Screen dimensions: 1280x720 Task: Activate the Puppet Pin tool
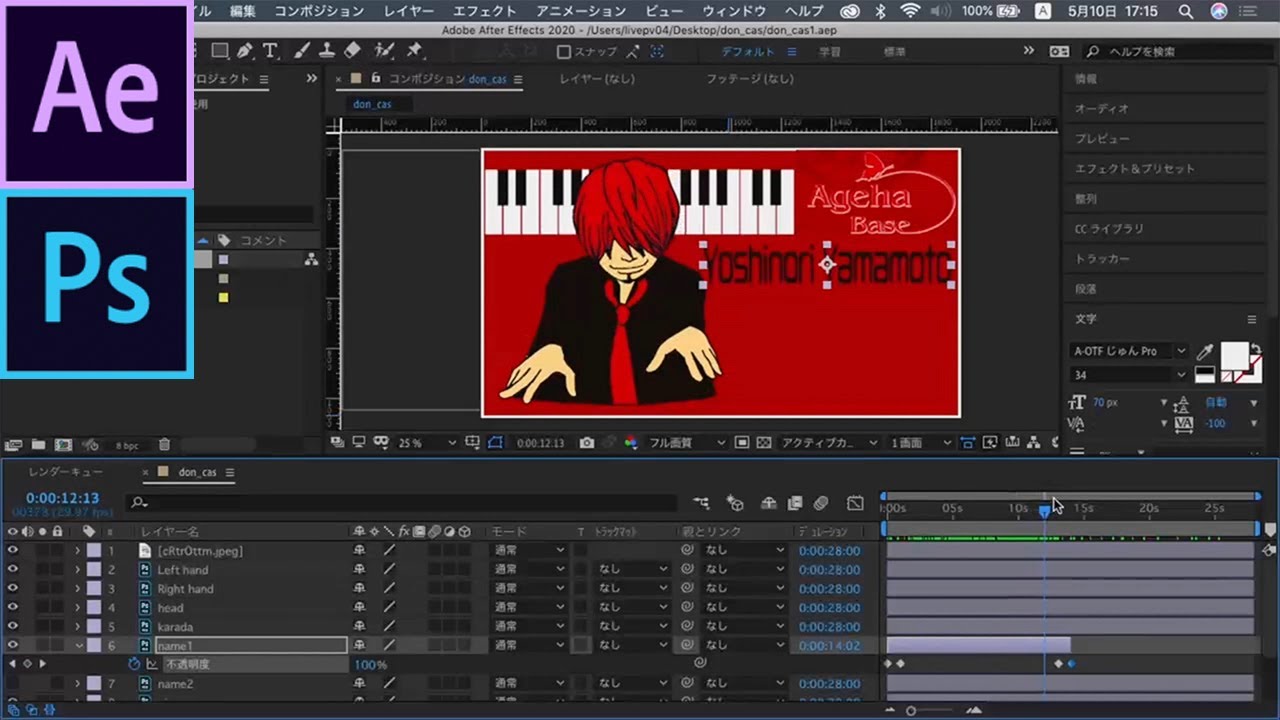point(414,51)
